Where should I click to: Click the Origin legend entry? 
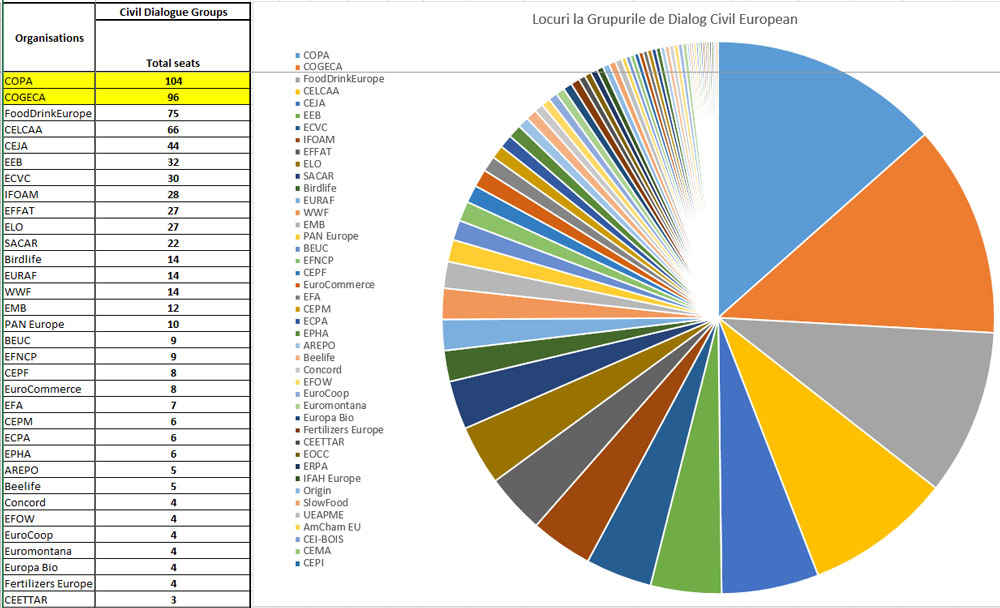(312, 490)
